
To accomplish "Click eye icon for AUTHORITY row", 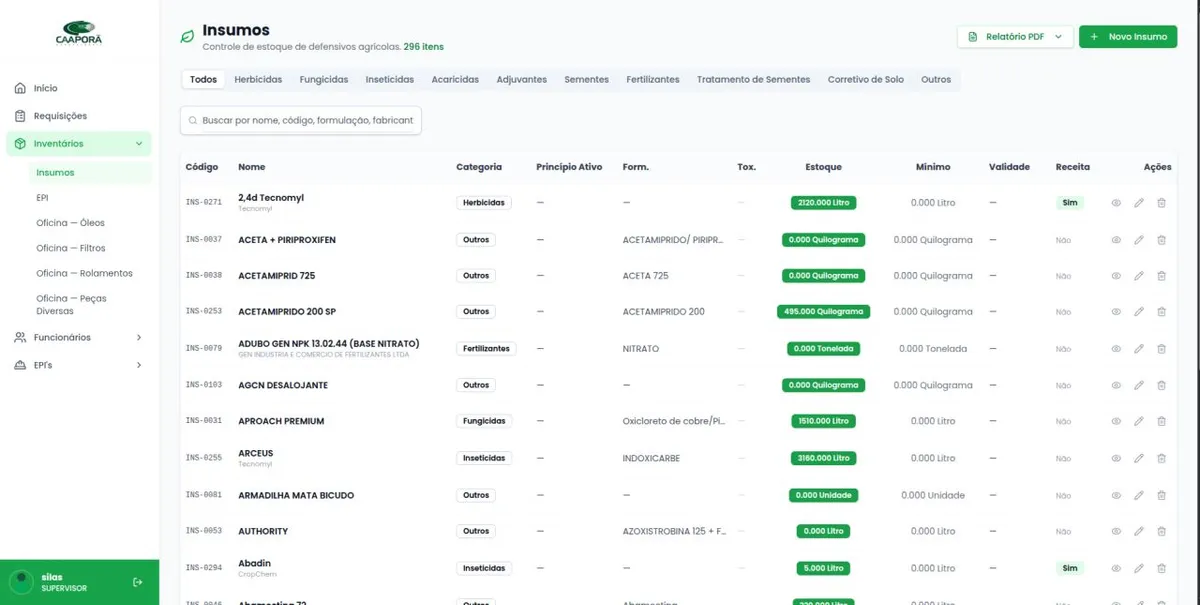I will click(1116, 531).
